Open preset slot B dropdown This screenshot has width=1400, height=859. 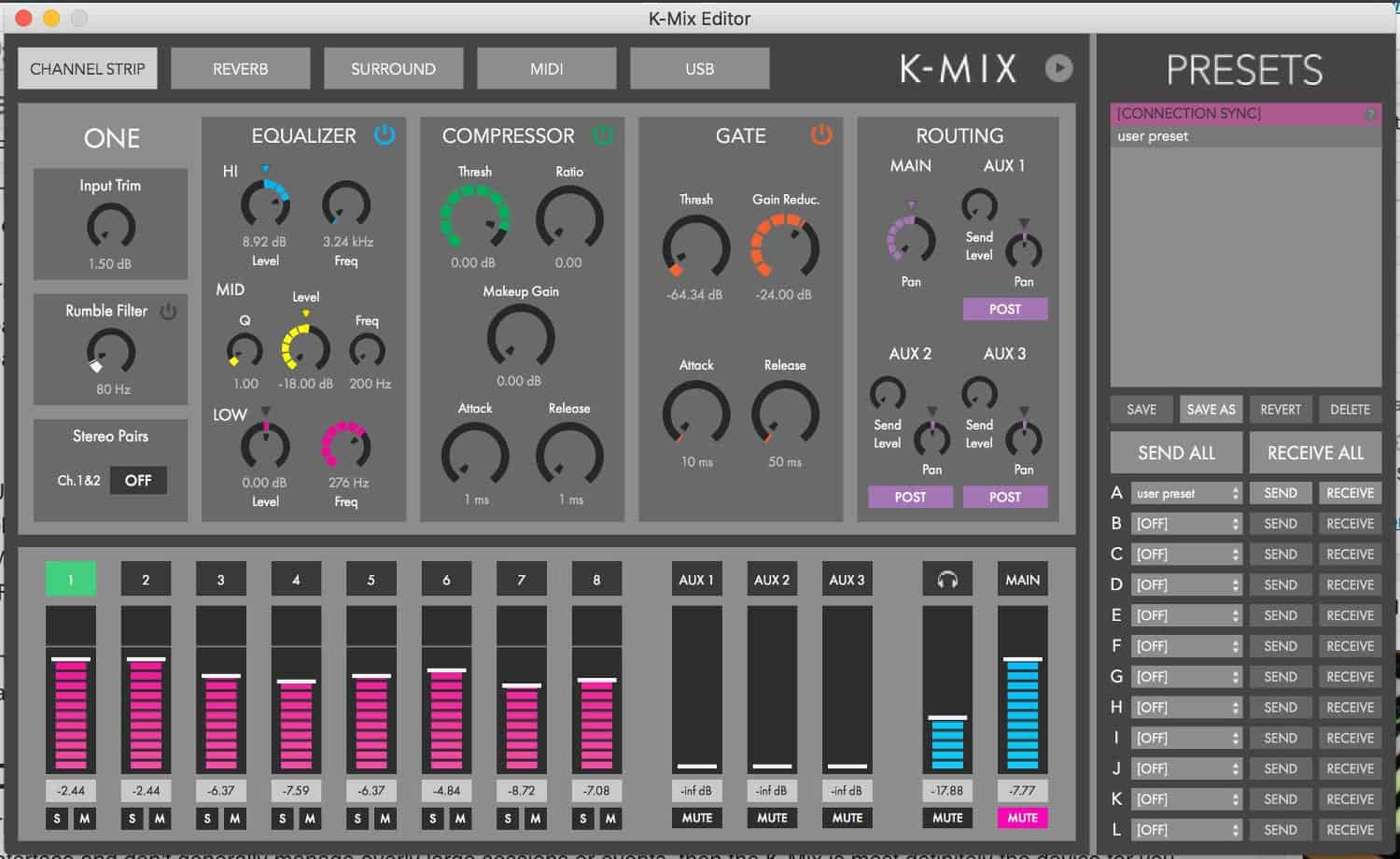pyautogui.click(x=1187, y=524)
